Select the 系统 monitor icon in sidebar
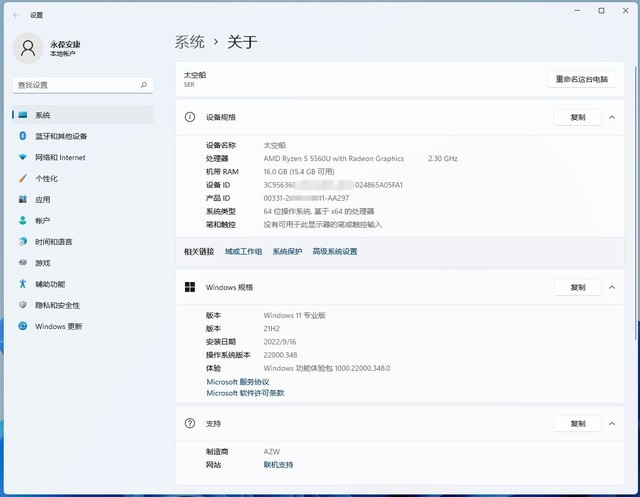 (x=23, y=115)
